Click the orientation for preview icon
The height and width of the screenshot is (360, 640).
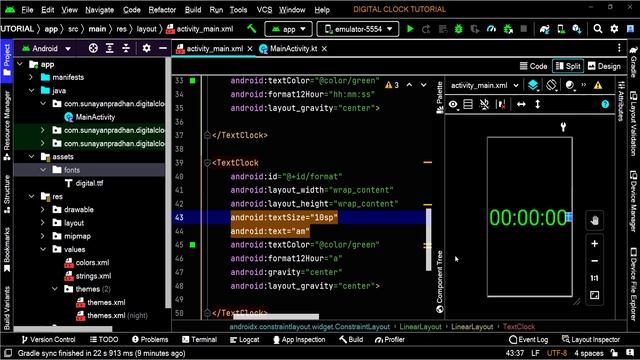[551, 85]
